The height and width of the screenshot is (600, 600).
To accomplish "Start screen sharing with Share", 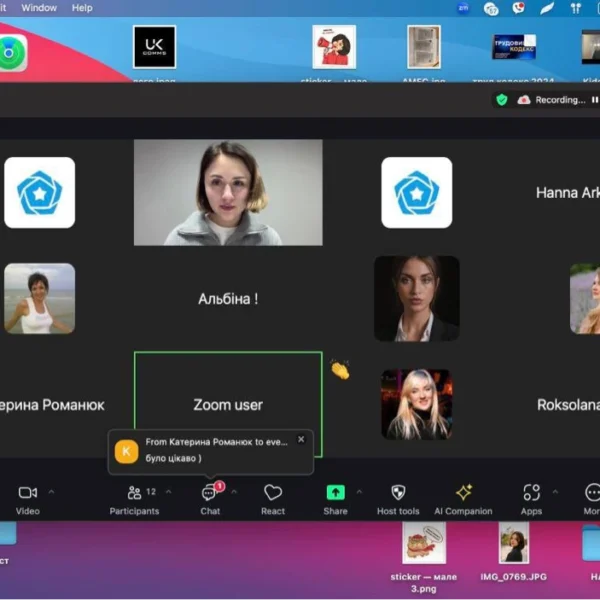I will pyautogui.click(x=336, y=495).
